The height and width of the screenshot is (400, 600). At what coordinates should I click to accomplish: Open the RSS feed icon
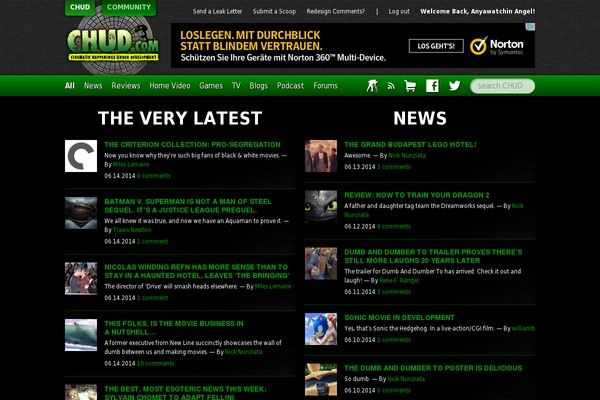[x=391, y=86]
